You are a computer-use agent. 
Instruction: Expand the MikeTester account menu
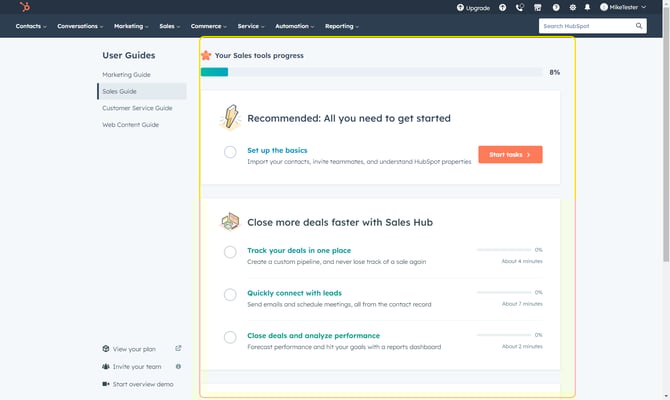(623, 7)
